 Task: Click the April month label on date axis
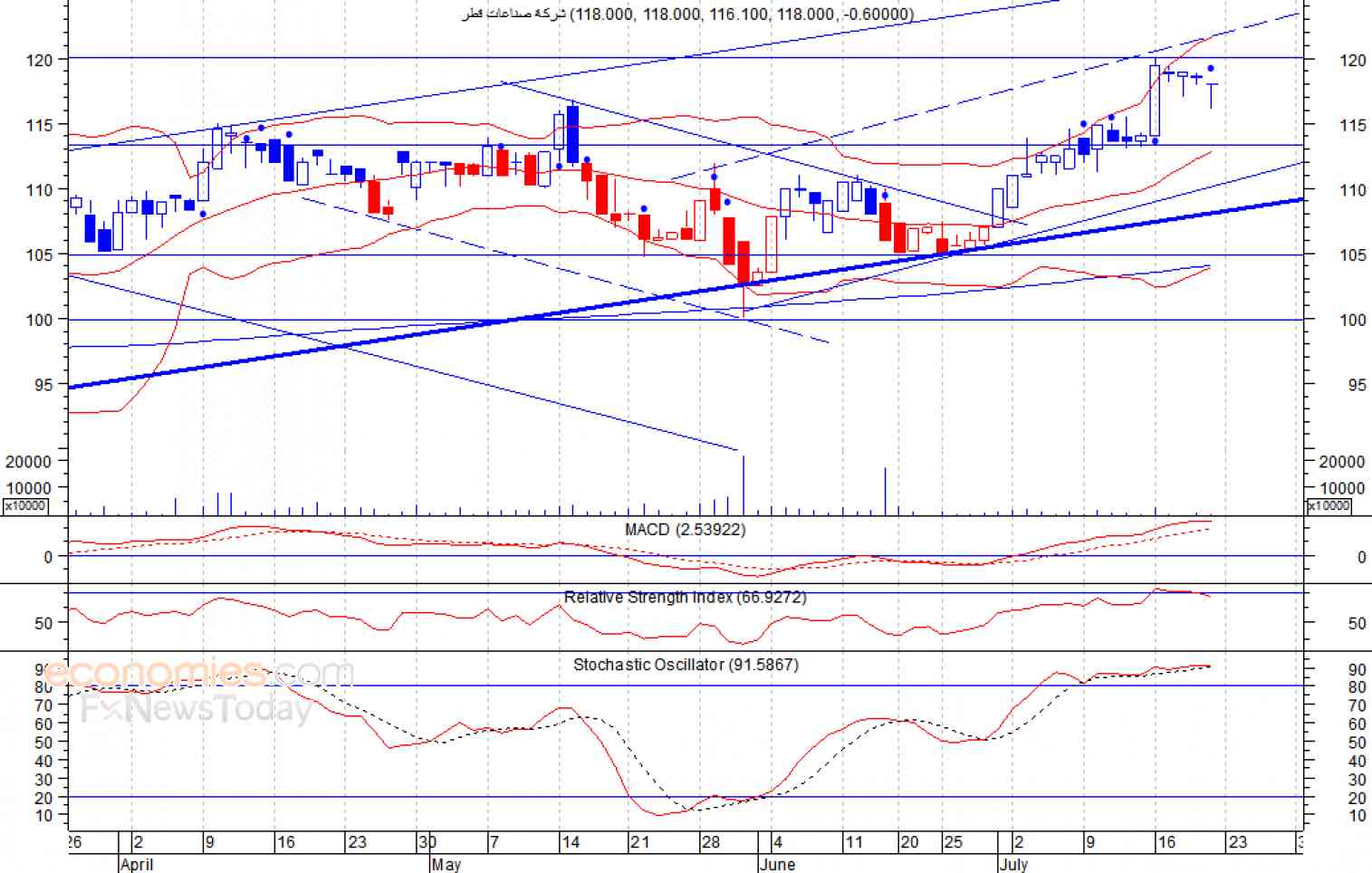tap(137, 864)
